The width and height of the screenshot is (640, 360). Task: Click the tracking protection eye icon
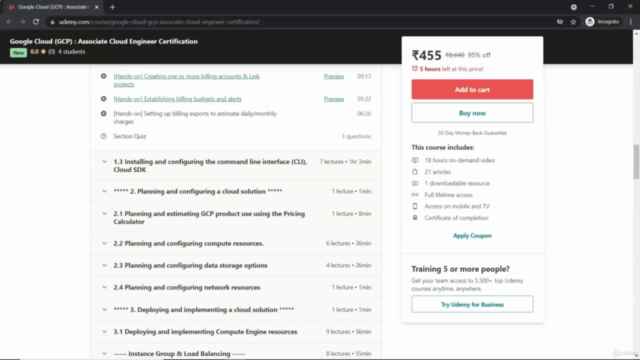click(560, 22)
